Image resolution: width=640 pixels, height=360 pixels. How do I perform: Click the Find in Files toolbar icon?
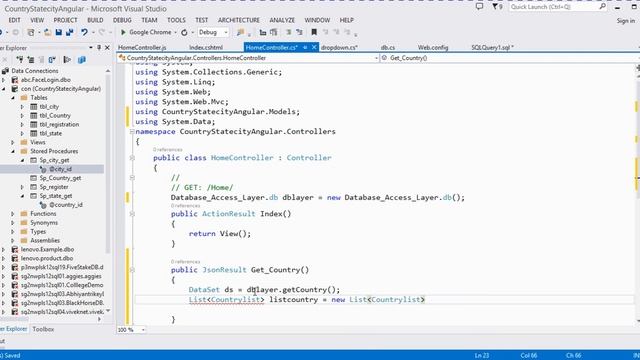pyautogui.click(x=241, y=32)
